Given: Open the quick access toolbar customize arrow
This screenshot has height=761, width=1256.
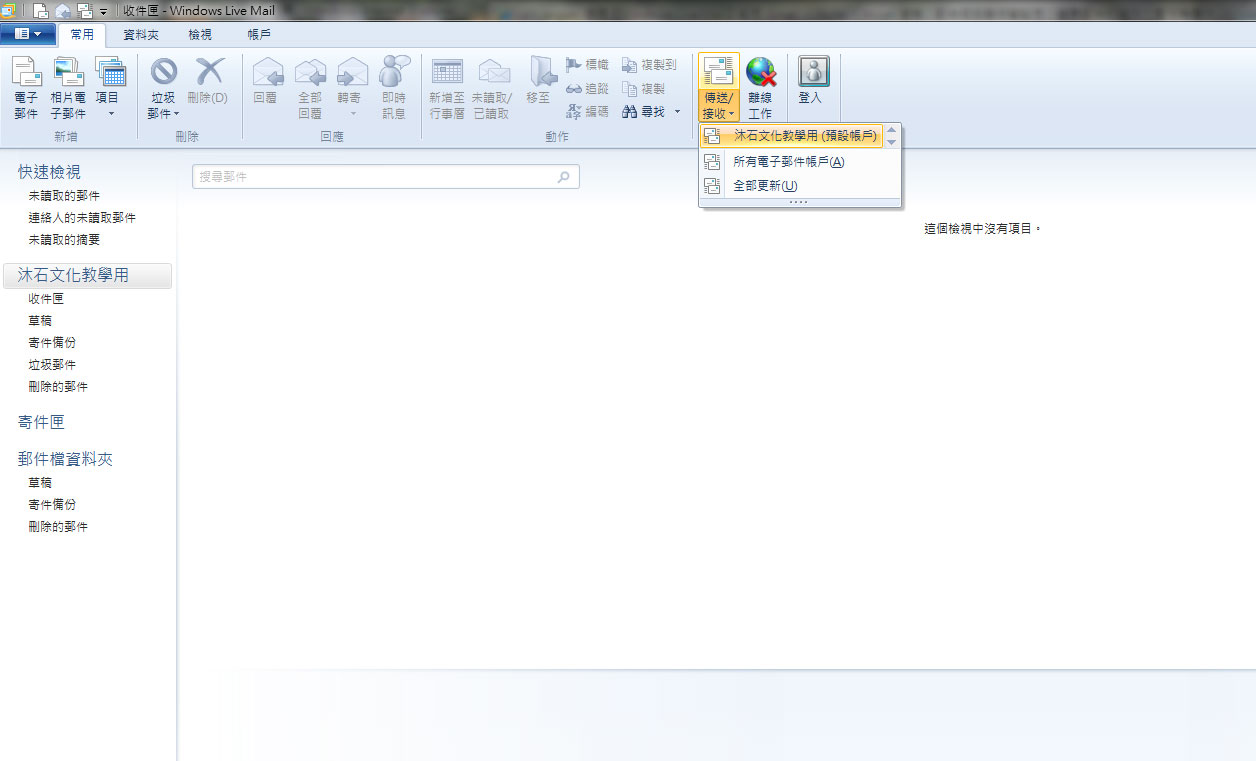Looking at the screenshot, I should pos(104,12).
